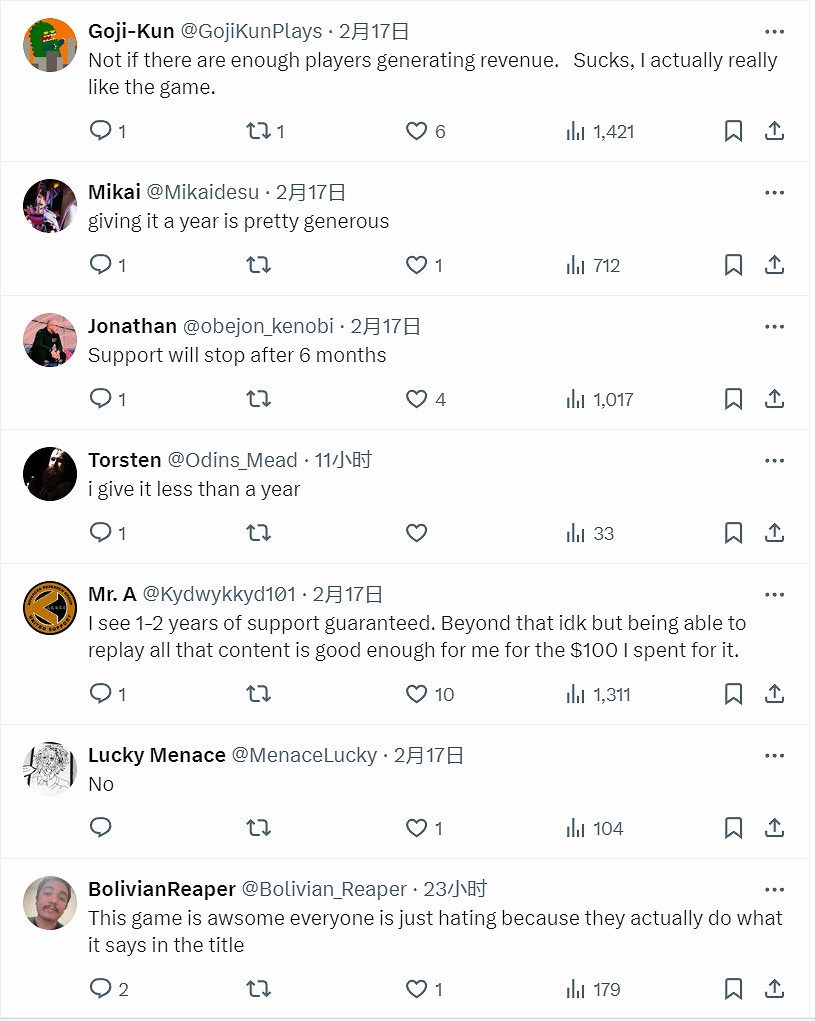Image resolution: width=815 pixels, height=1021 pixels.
Task: Retweet Jonathan's post
Action: [x=258, y=399]
